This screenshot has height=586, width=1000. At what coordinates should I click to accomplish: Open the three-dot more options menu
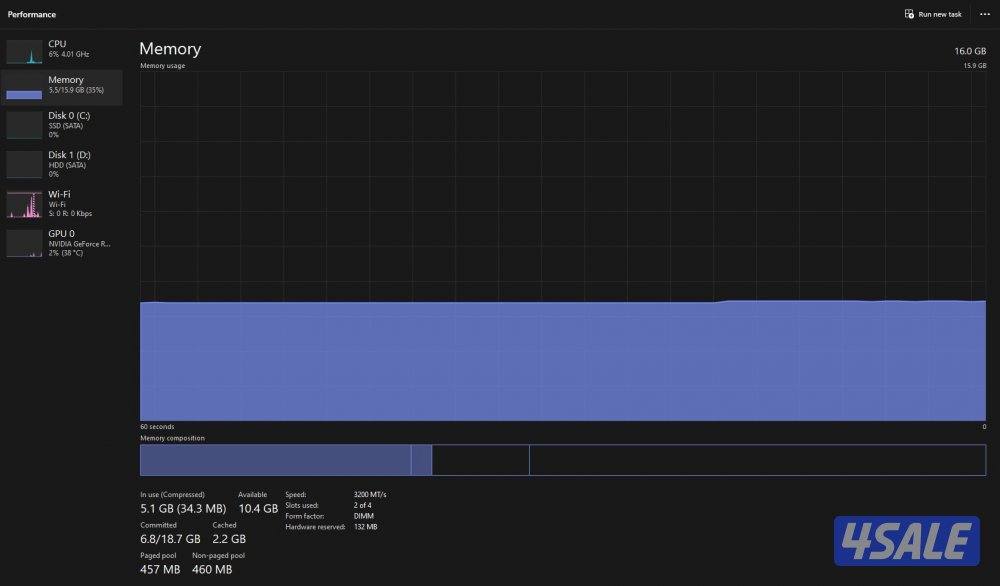click(x=984, y=14)
